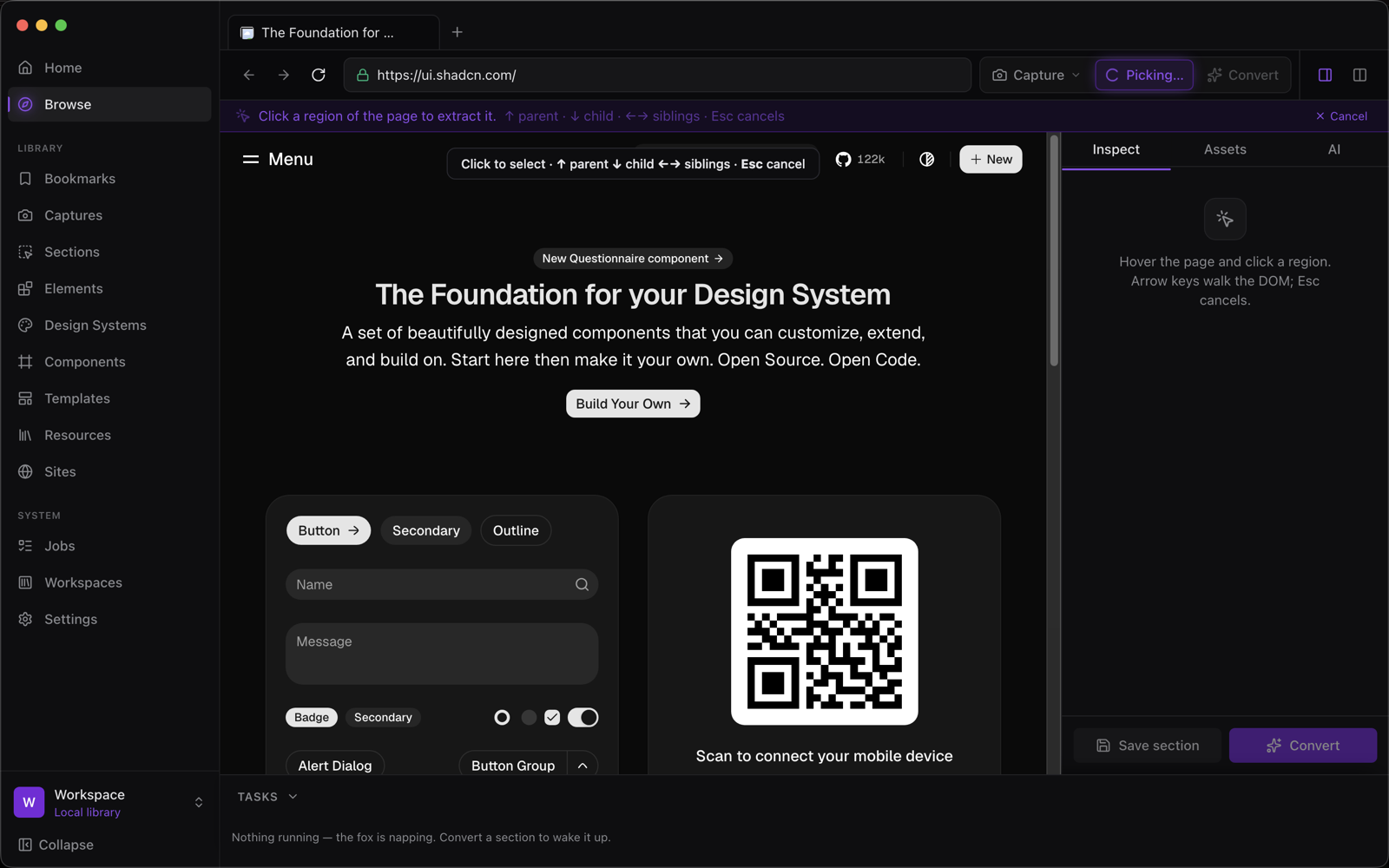Open Resources in the library
1389x868 pixels.
click(x=109, y=435)
